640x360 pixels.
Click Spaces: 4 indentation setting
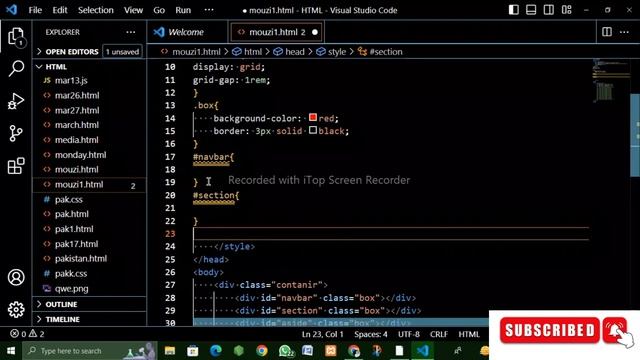pos(371,334)
